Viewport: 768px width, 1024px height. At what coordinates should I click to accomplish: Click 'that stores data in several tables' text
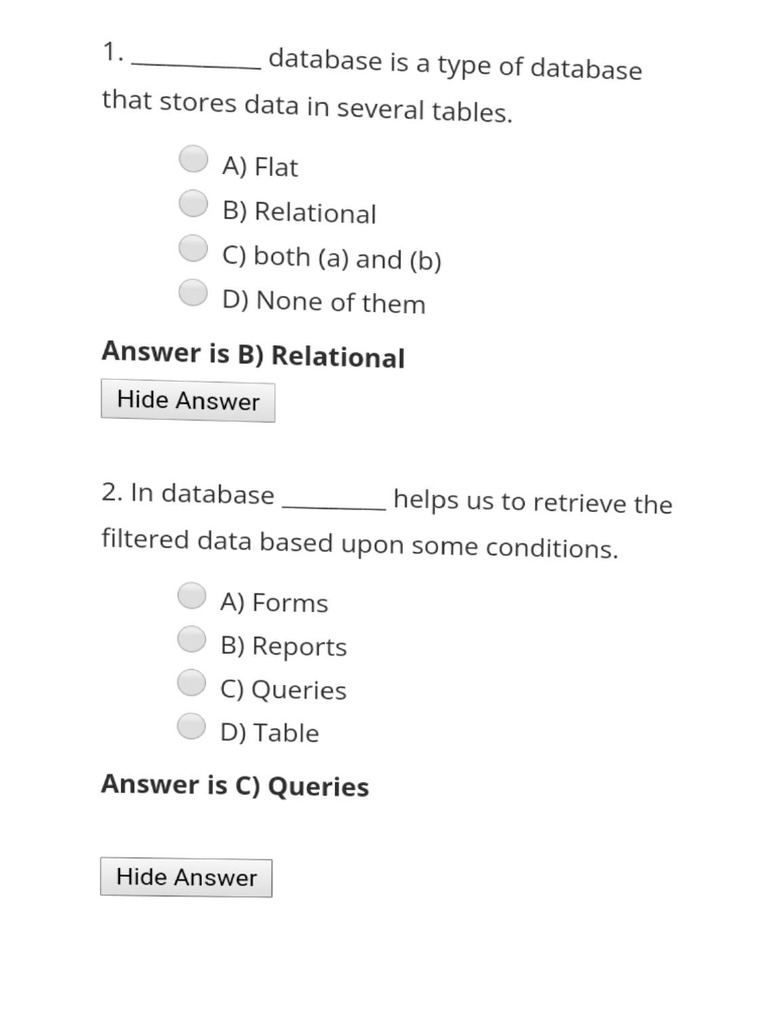click(x=307, y=108)
